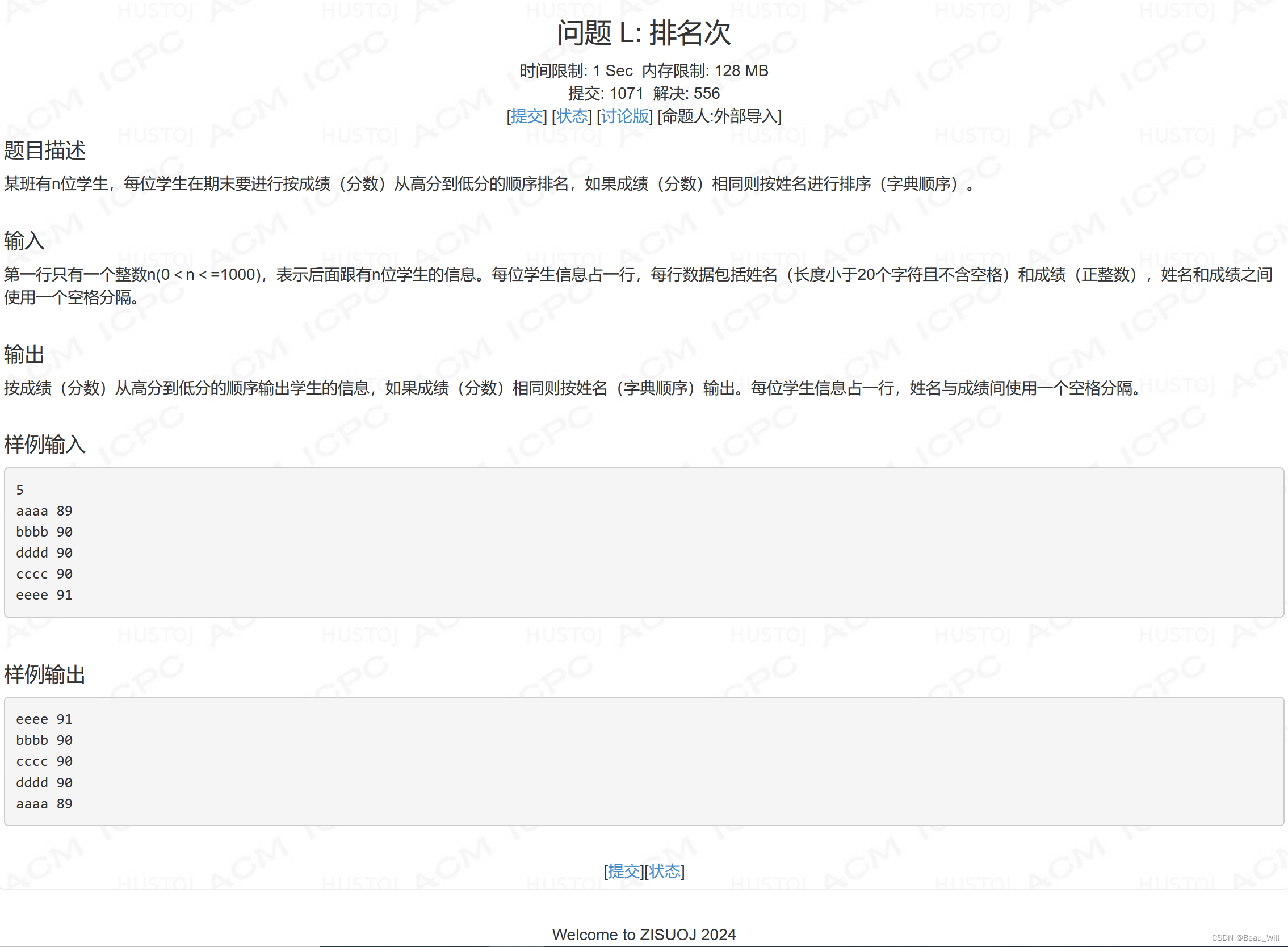Click the input description starting 第一行只有一个整数n
Screen dimensions: 1288x947
point(638,286)
